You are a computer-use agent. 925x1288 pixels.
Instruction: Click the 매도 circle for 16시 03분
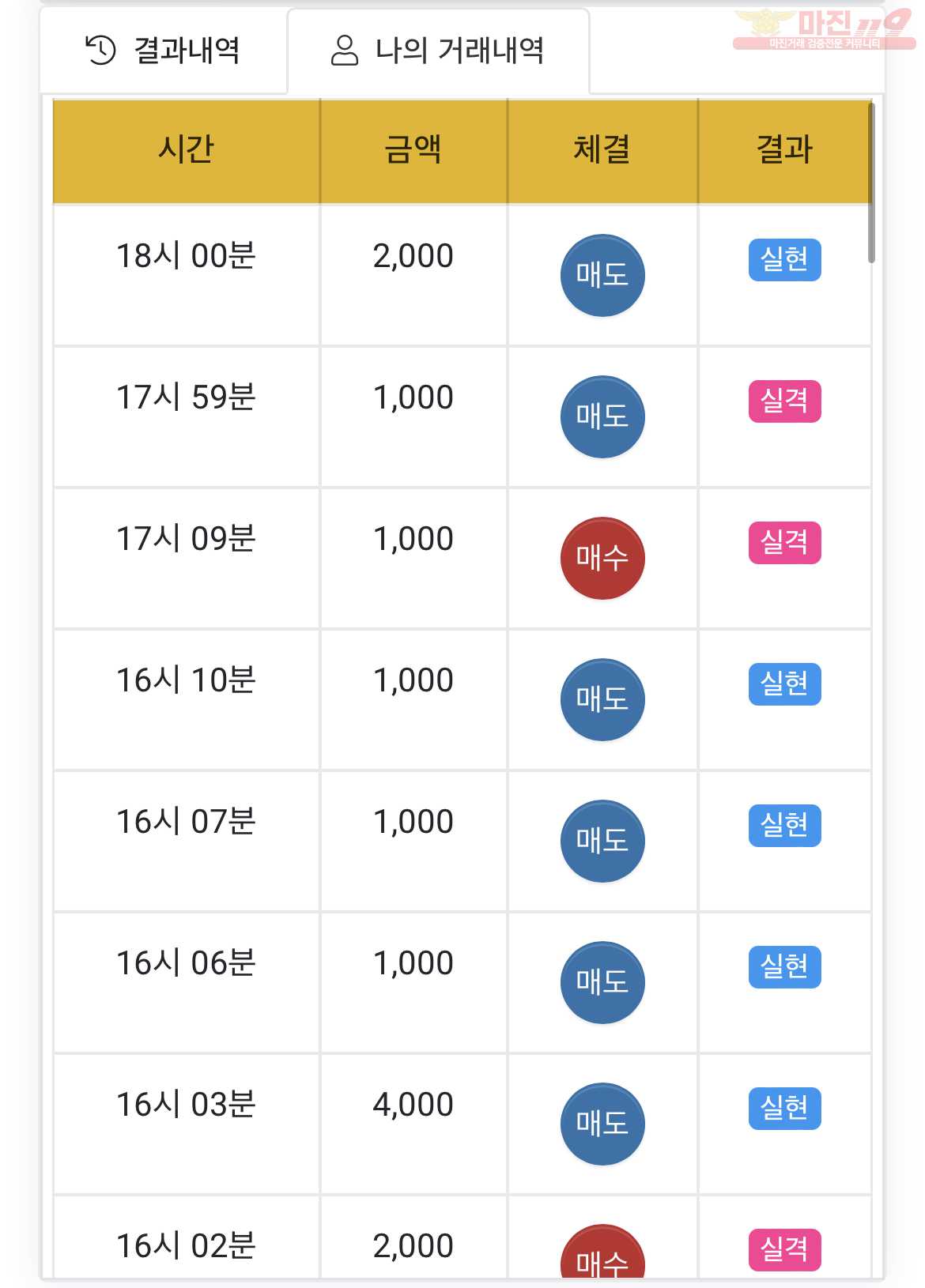point(602,1124)
